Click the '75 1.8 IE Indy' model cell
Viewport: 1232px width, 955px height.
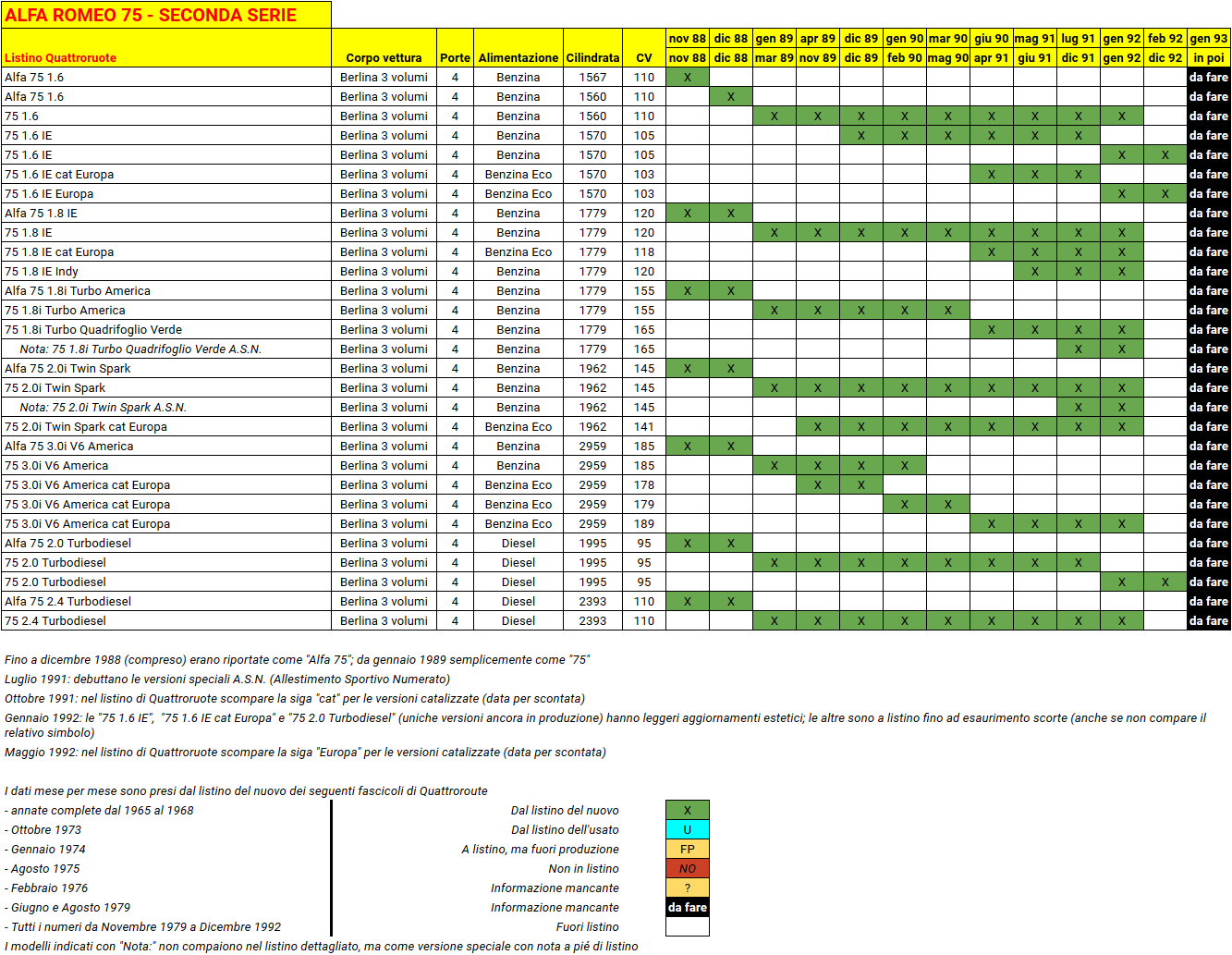pyautogui.click(x=166, y=271)
